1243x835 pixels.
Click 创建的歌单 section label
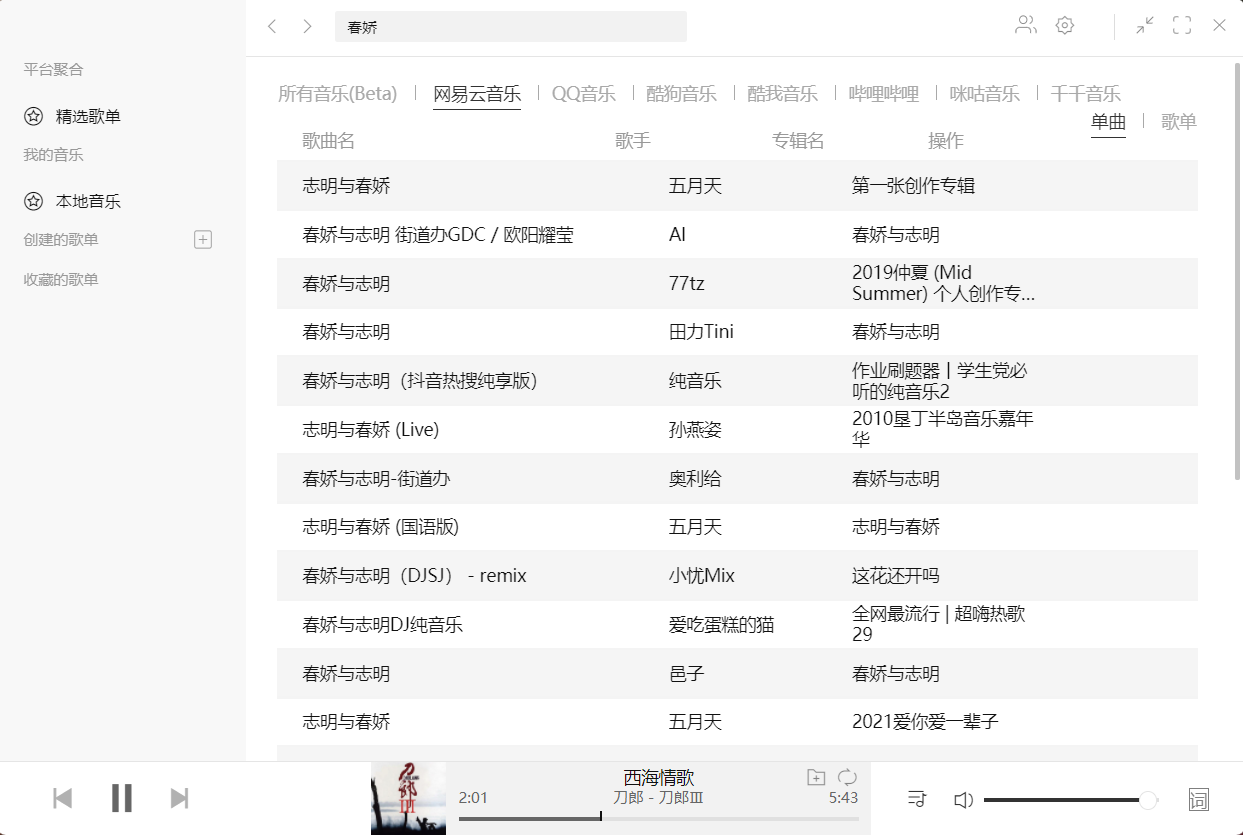click(x=61, y=240)
